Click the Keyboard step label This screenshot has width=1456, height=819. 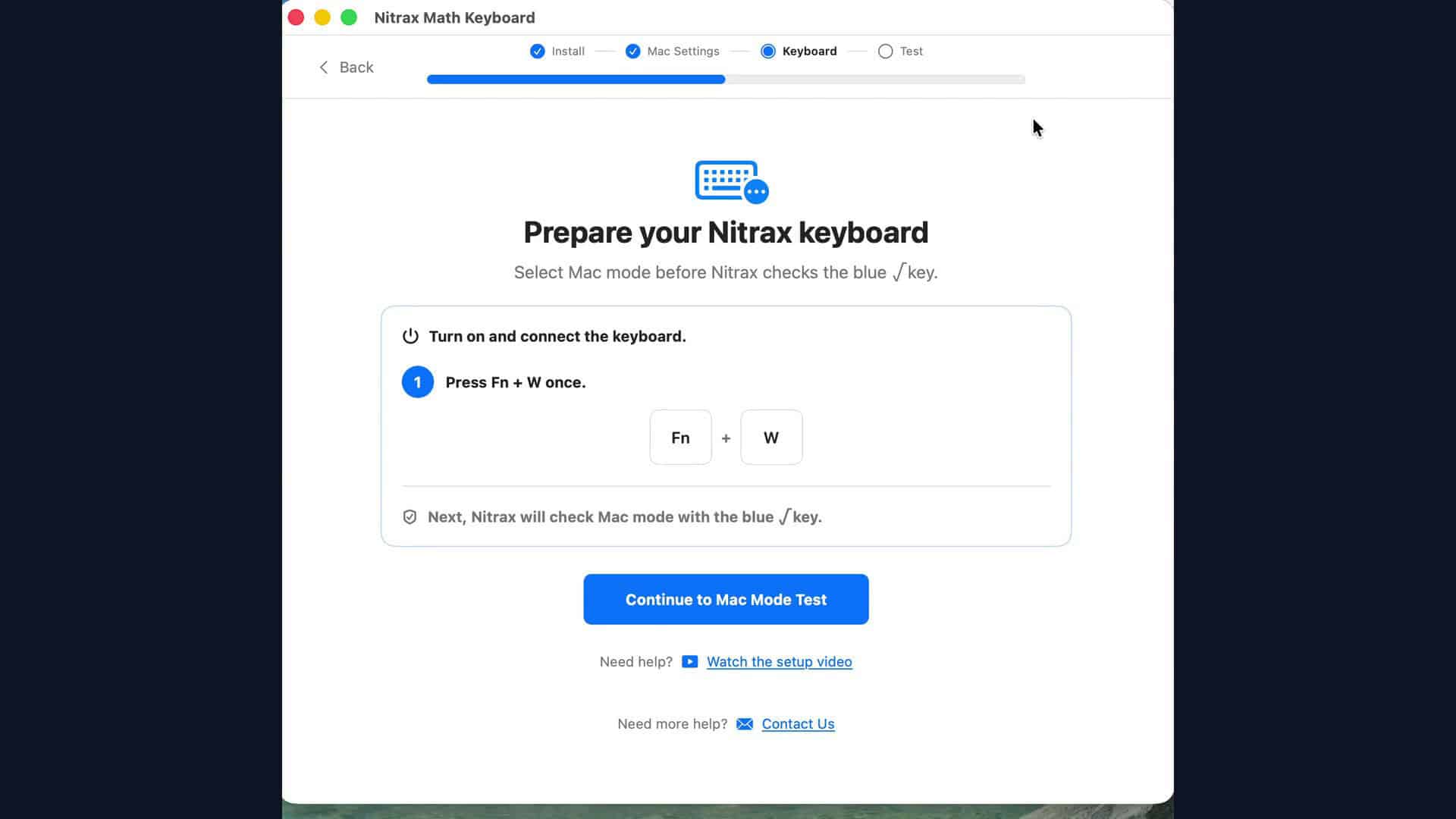[809, 52]
